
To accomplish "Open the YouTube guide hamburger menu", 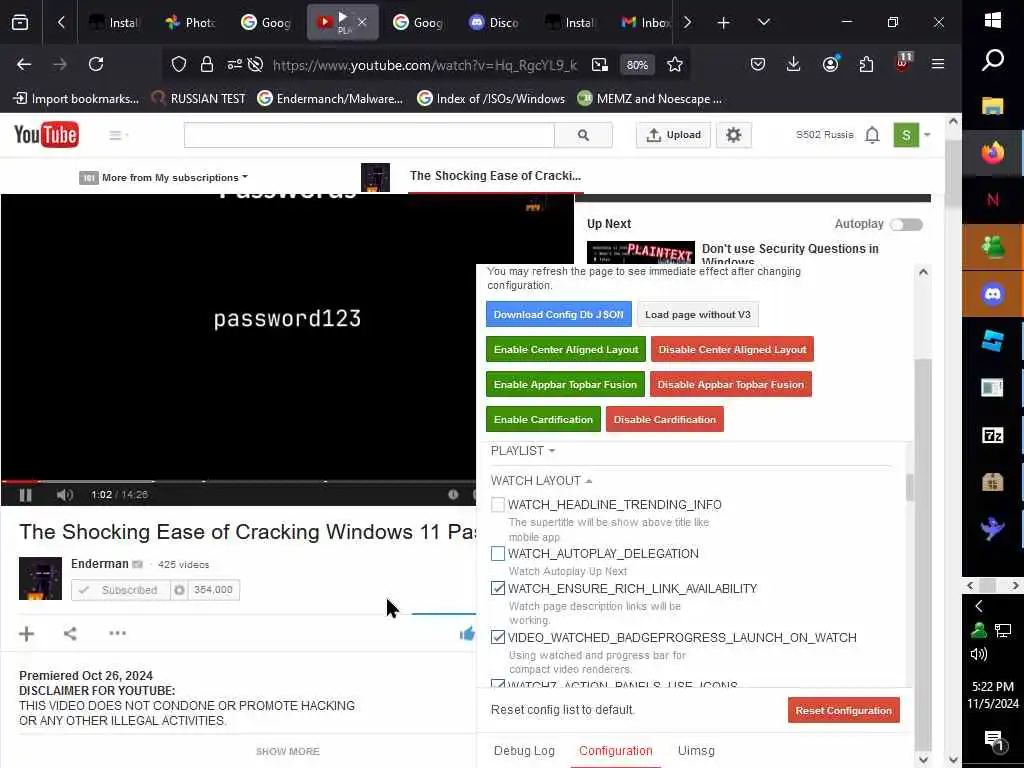I will pos(116,135).
